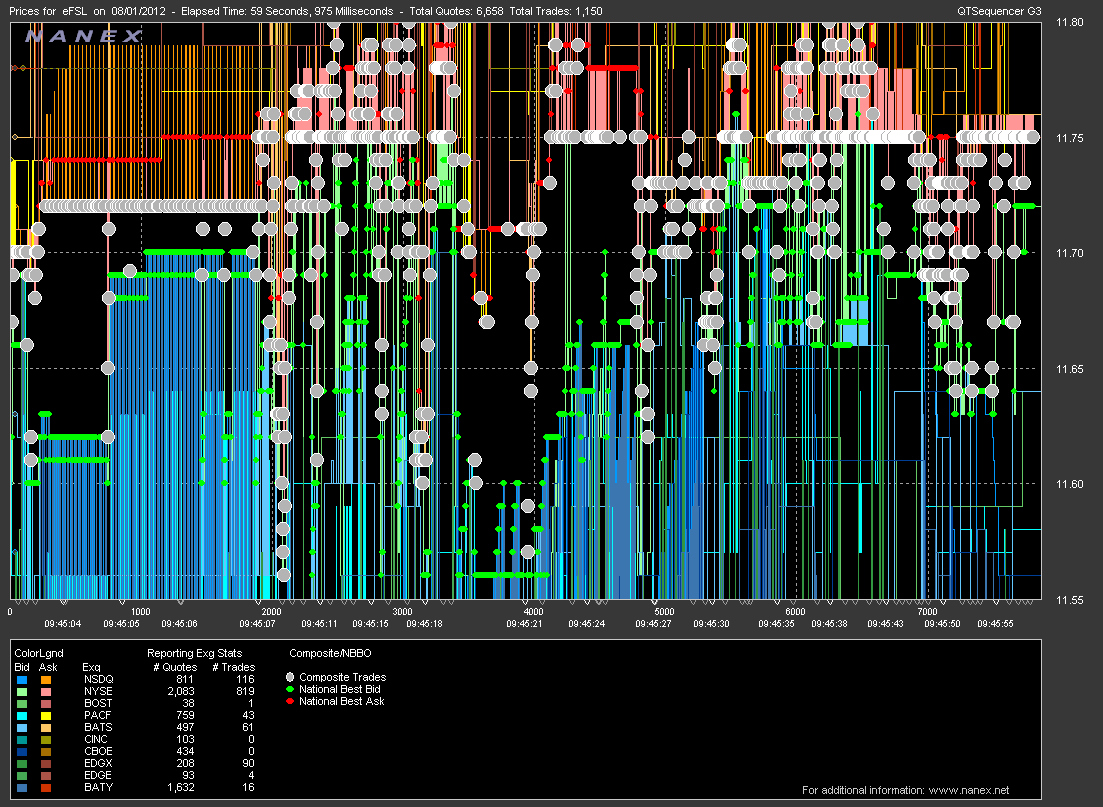
Task: Click the 11.60 price axis label
Action: [1071, 484]
